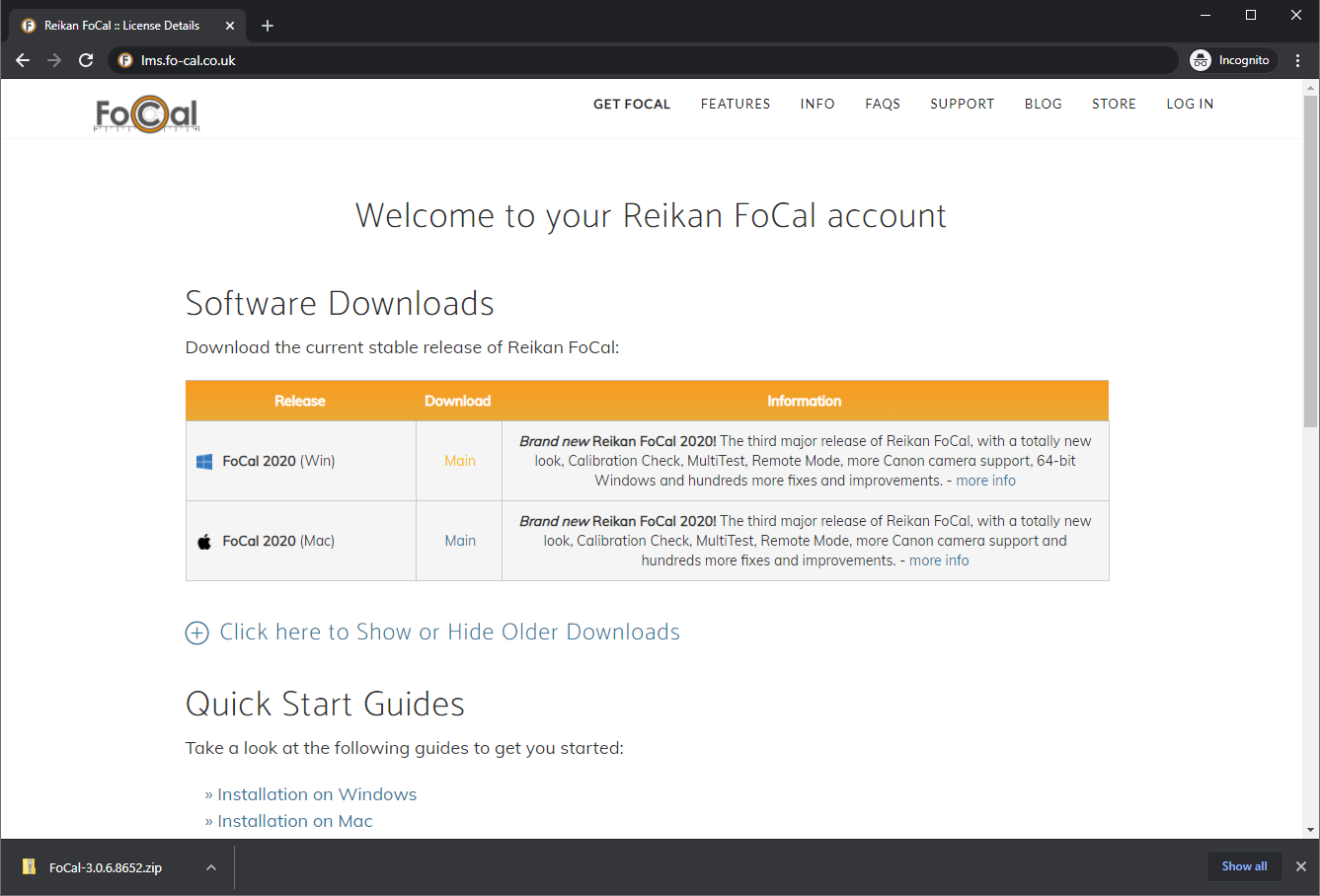Click the page vertical scrollbar thumb
This screenshot has width=1320, height=896.
(1311, 261)
